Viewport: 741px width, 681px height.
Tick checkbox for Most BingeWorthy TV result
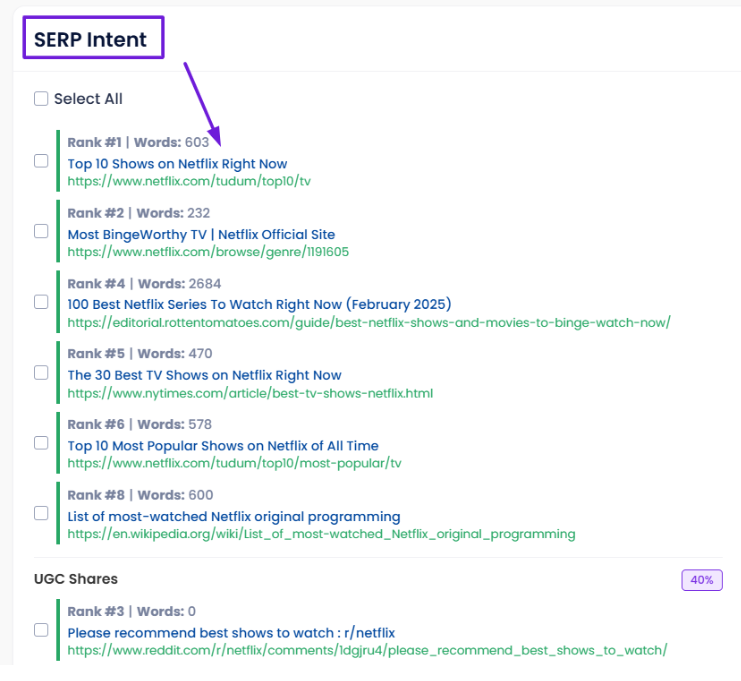pos(41,231)
